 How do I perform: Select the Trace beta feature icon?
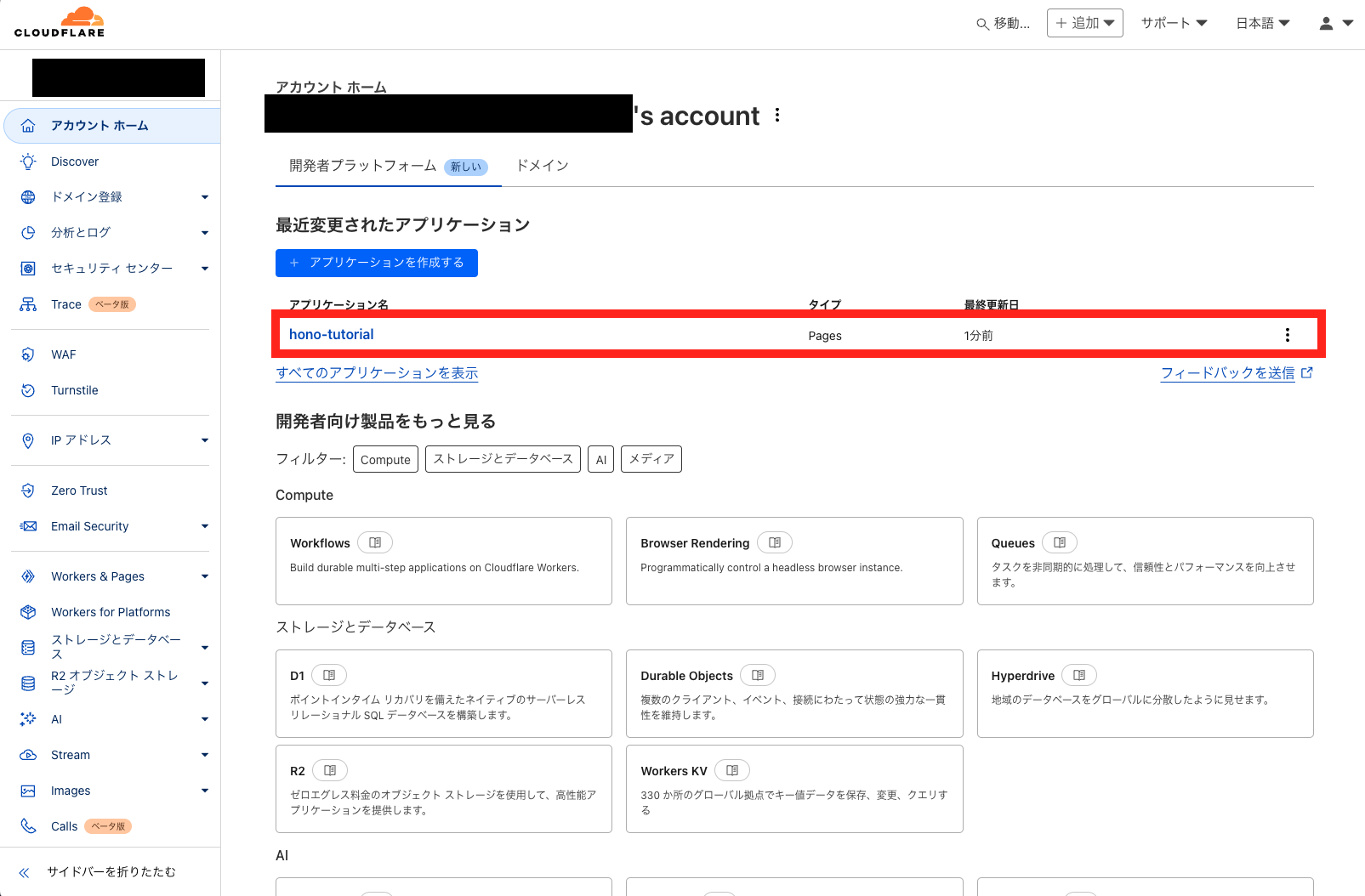click(x=28, y=303)
